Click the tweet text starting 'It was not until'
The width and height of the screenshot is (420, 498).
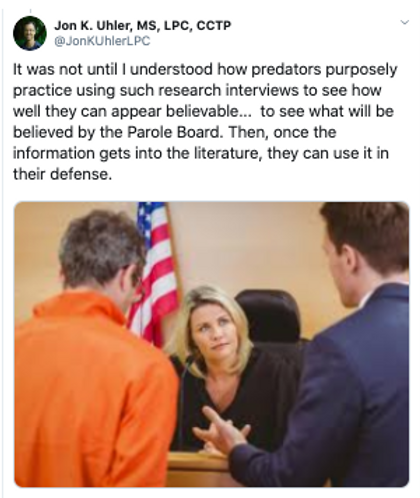(x=205, y=122)
